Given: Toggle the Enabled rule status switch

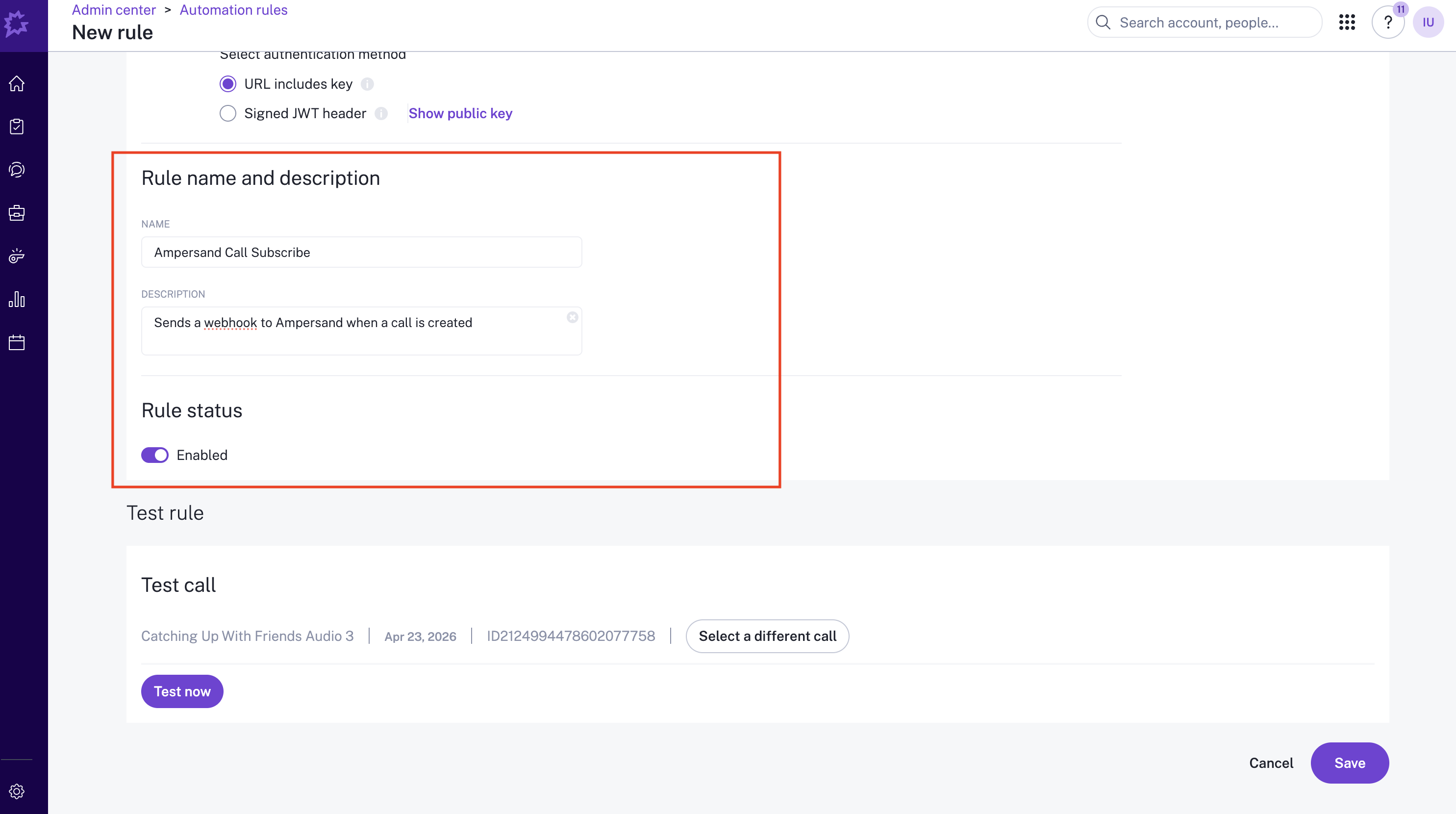Looking at the screenshot, I should click(x=155, y=455).
